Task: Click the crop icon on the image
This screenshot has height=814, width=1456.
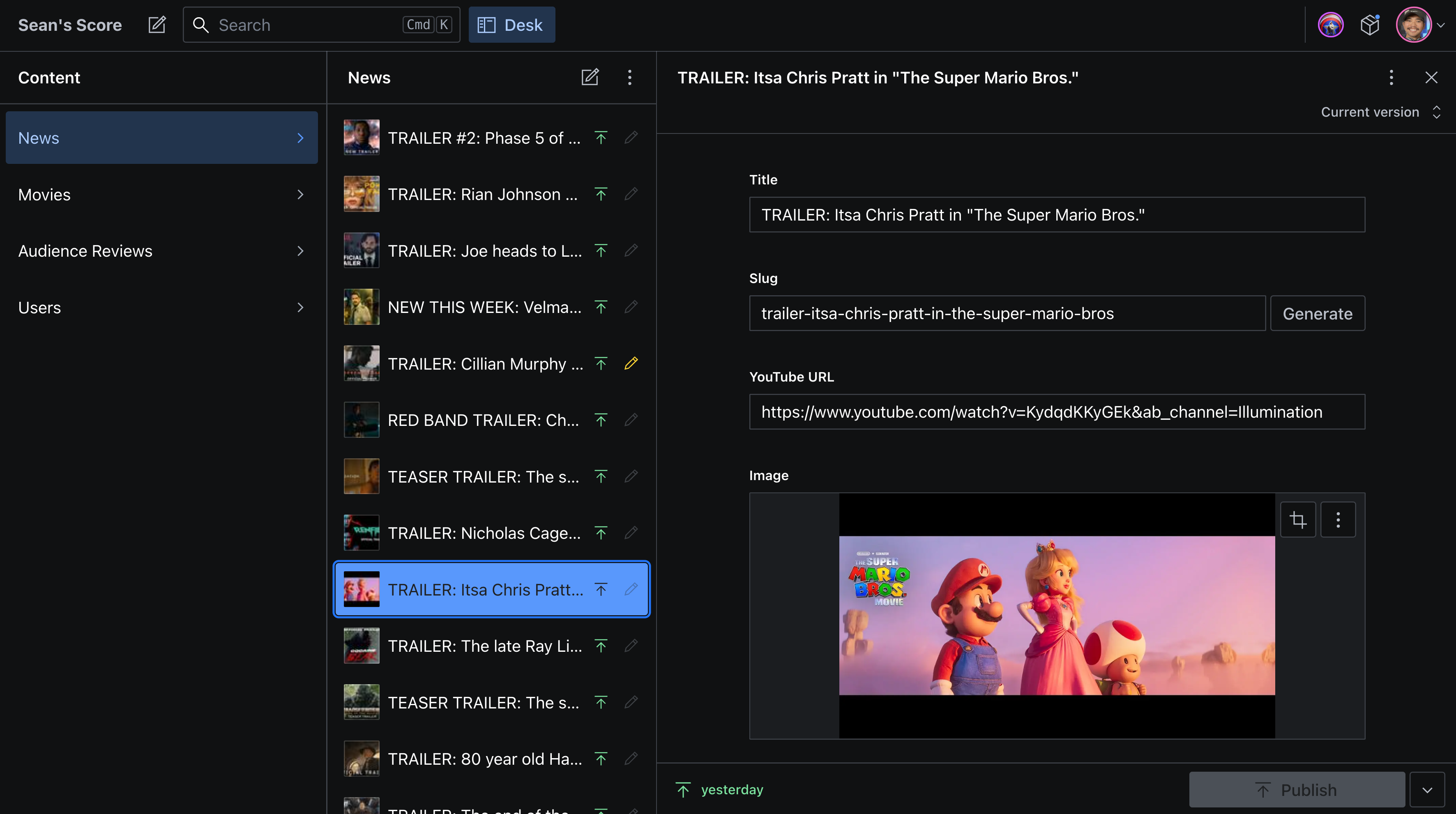Action: [x=1298, y=520]
